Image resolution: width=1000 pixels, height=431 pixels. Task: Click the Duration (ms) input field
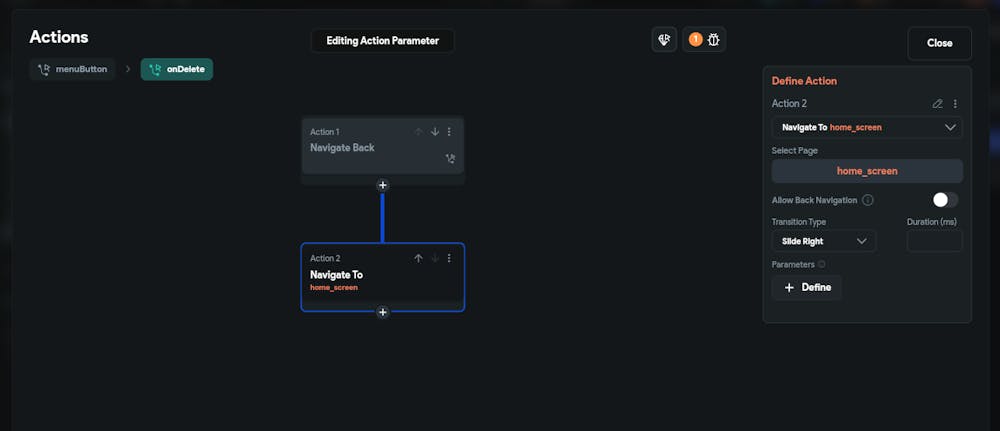pyautogui.click(x=934, y=241)
